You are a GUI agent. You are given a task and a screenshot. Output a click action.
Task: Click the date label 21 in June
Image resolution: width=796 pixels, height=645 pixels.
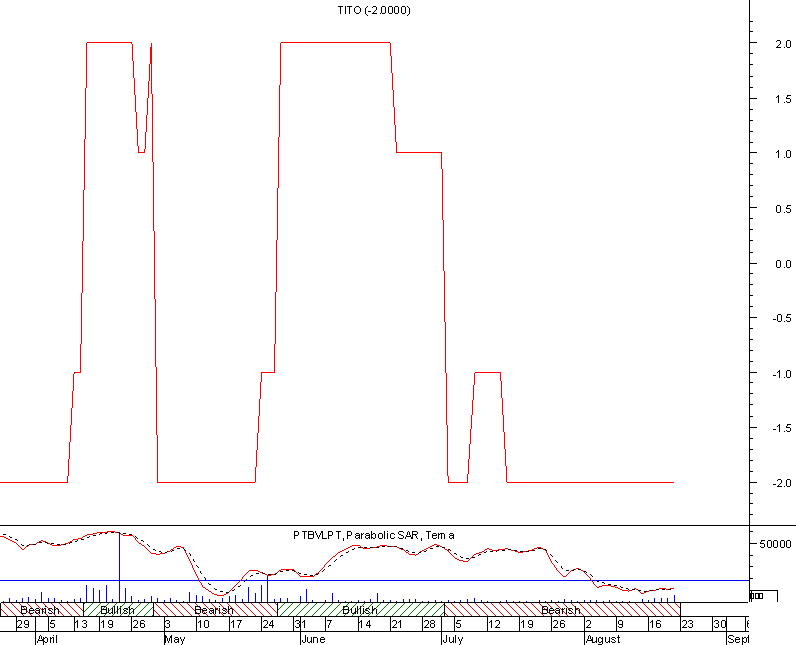click(397, 624)
